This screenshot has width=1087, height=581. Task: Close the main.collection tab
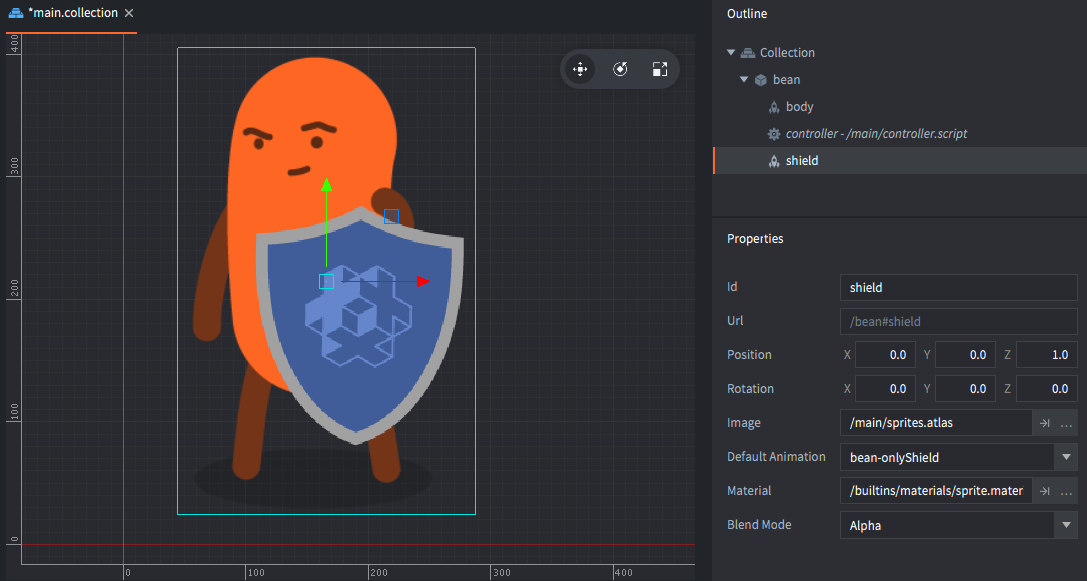pos(129,13)
